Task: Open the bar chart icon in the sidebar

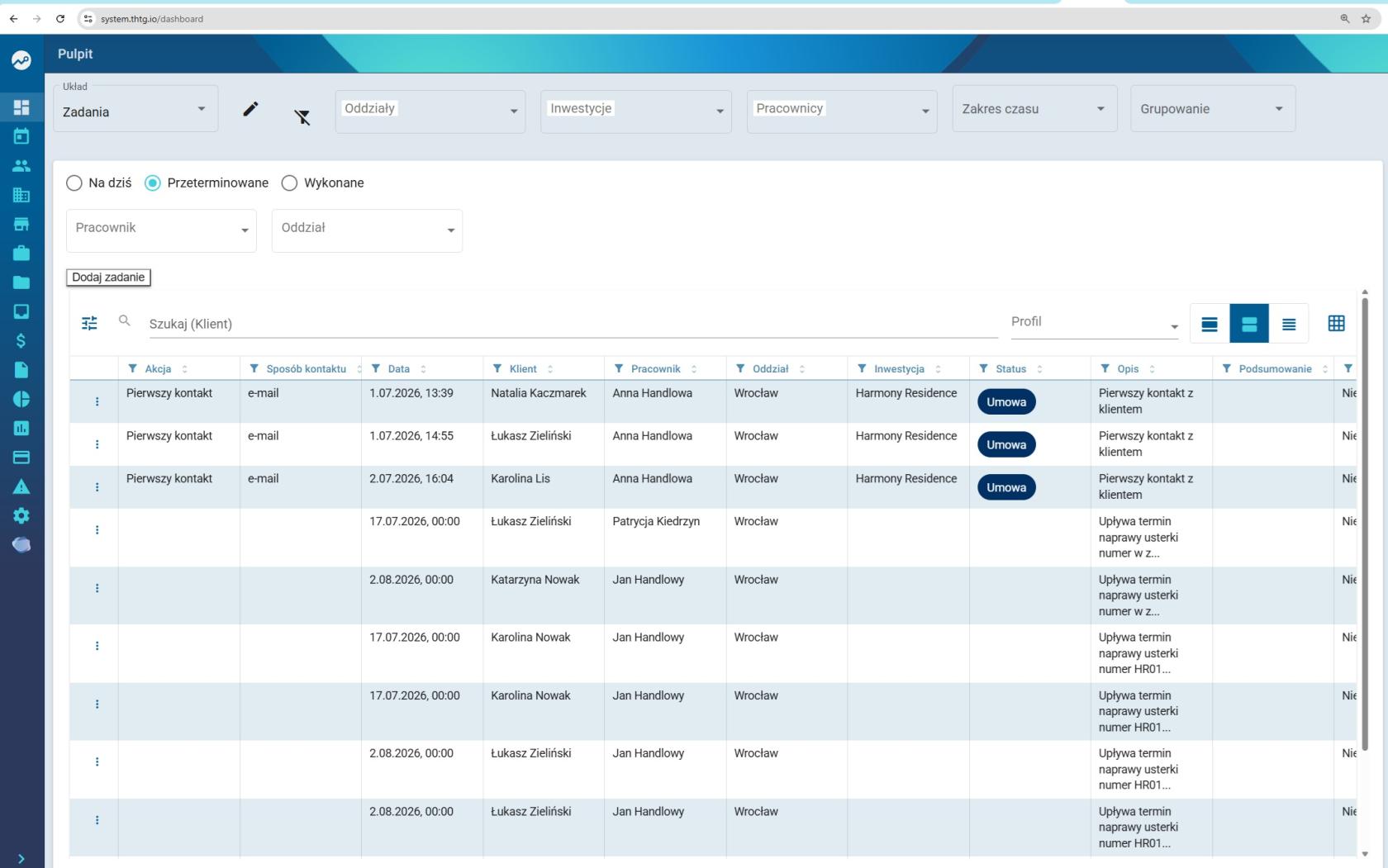Action: coord(21,428)
